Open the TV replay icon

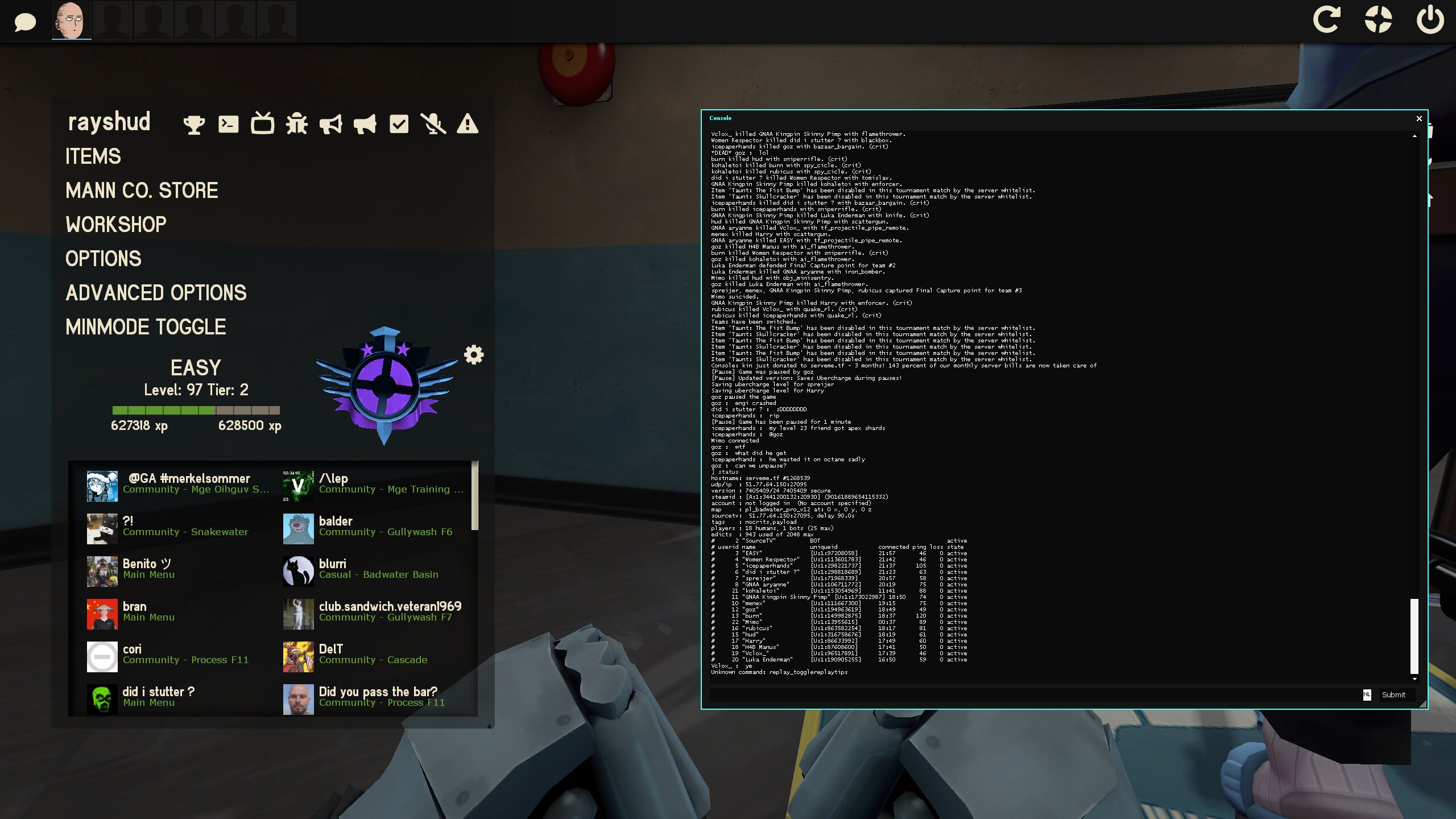tap(262, 123)
